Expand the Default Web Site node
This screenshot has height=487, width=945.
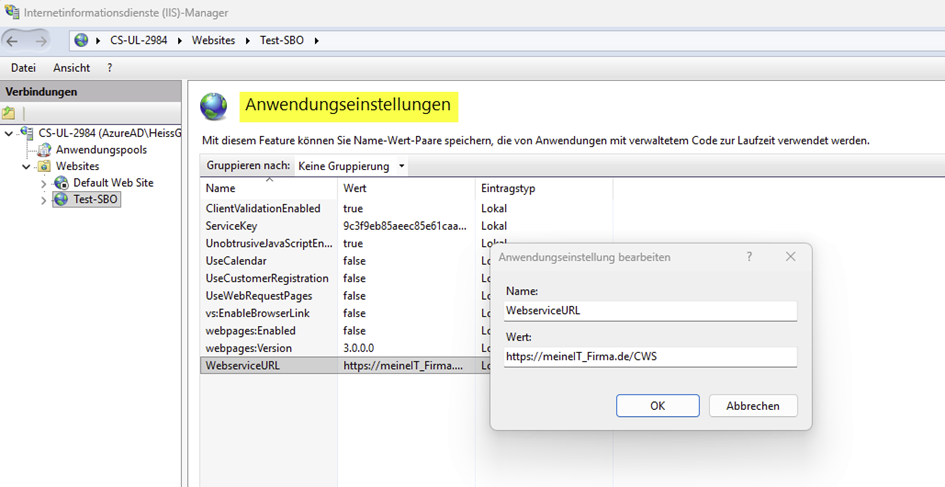click(43, 184)
